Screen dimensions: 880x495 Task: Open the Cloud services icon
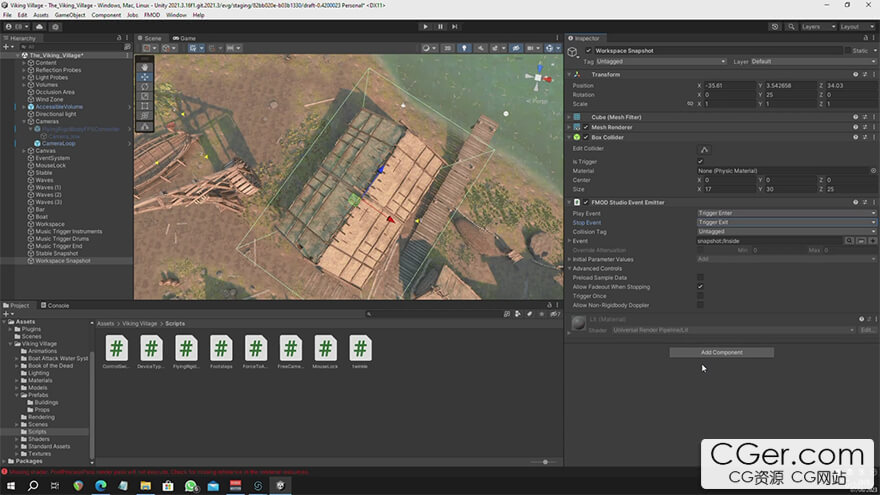[39, 26]
